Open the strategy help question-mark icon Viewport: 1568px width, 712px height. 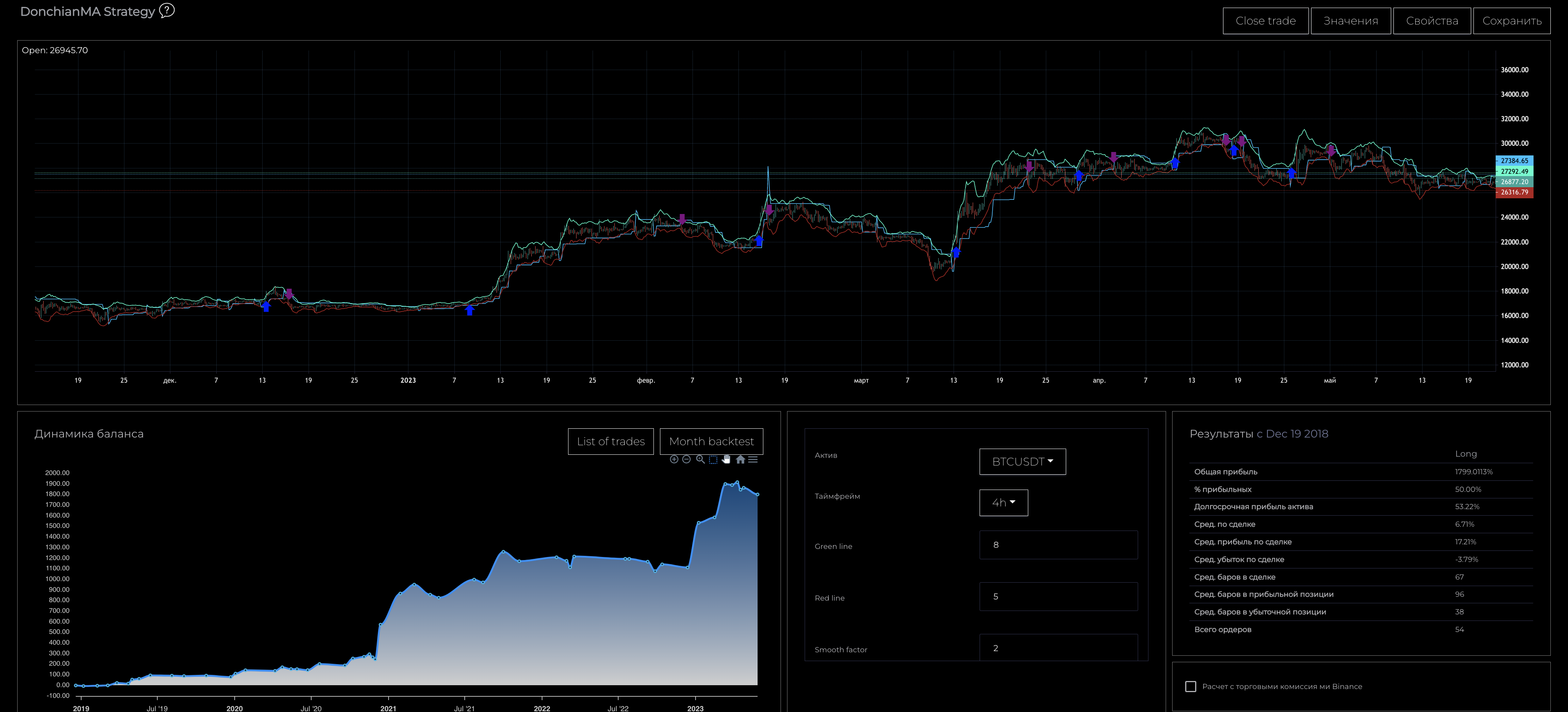(167, 10)
